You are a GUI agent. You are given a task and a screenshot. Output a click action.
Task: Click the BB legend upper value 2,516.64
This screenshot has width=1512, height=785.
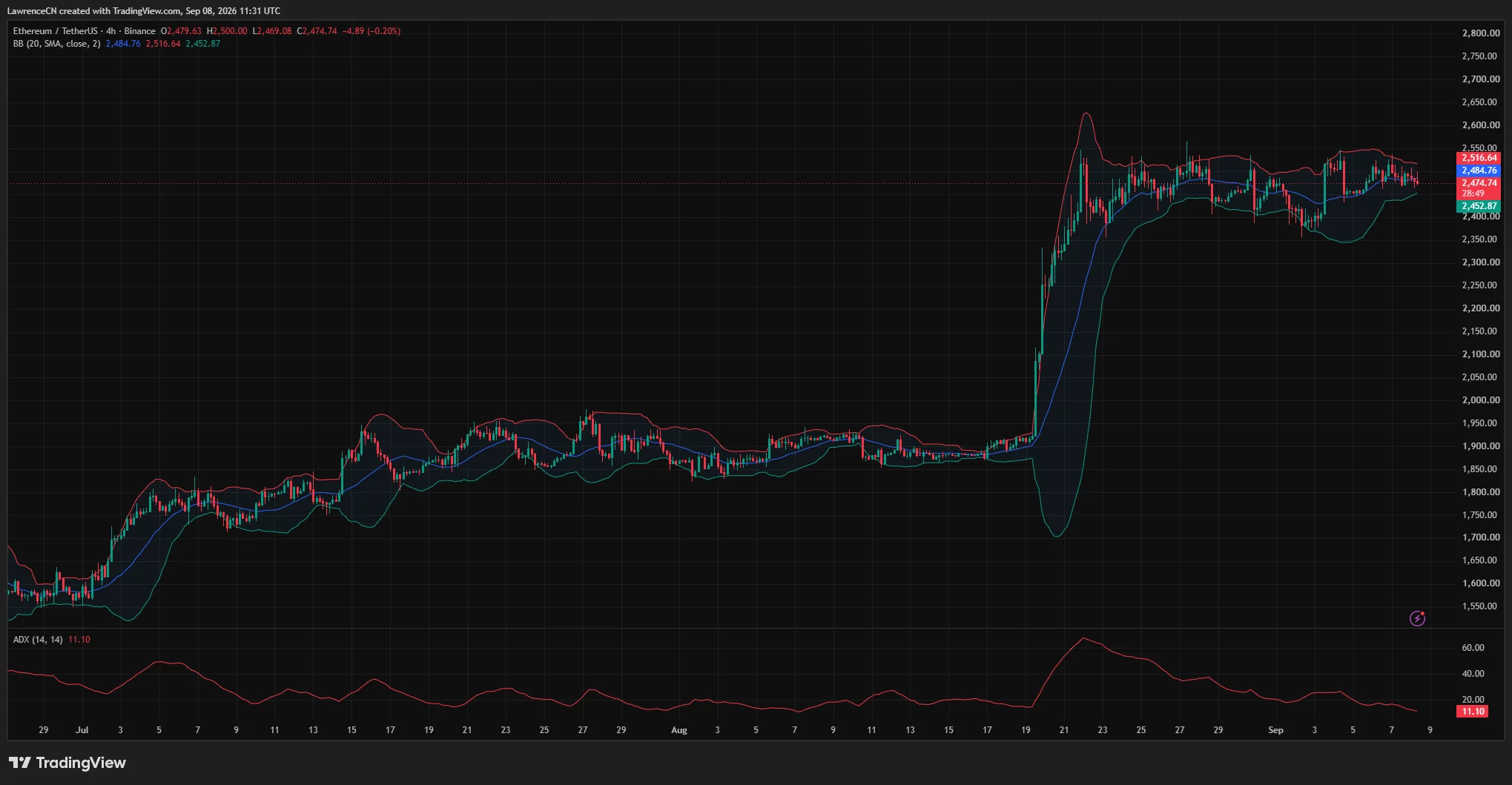point(163,44)
